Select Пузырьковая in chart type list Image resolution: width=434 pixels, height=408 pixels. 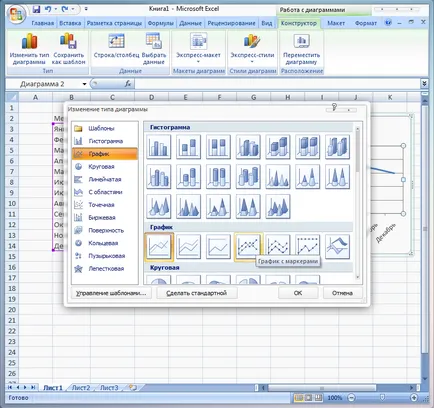point(105,256)
